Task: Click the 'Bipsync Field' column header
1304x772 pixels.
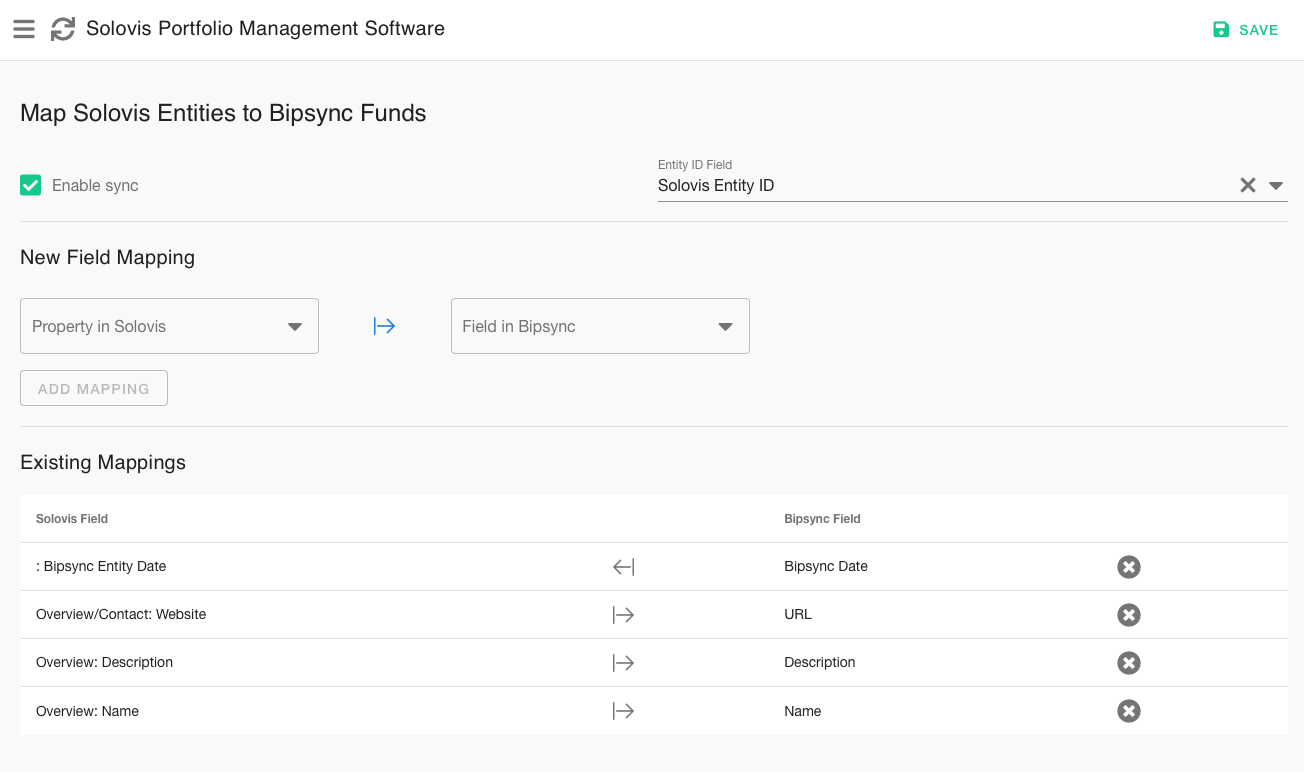Action: point(822,519)
